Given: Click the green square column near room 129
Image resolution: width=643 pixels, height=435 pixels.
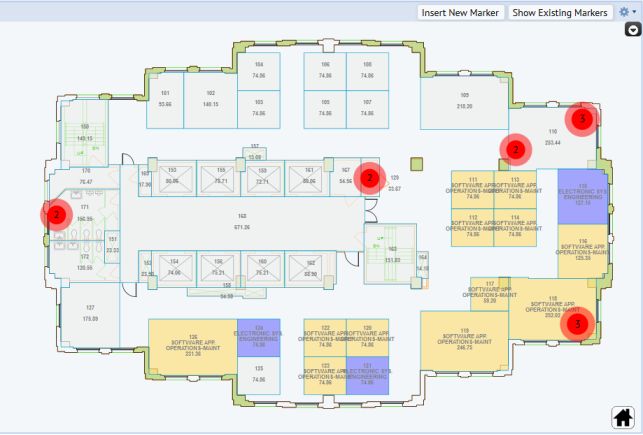Looking at the screenshot, I should [417, 164].
